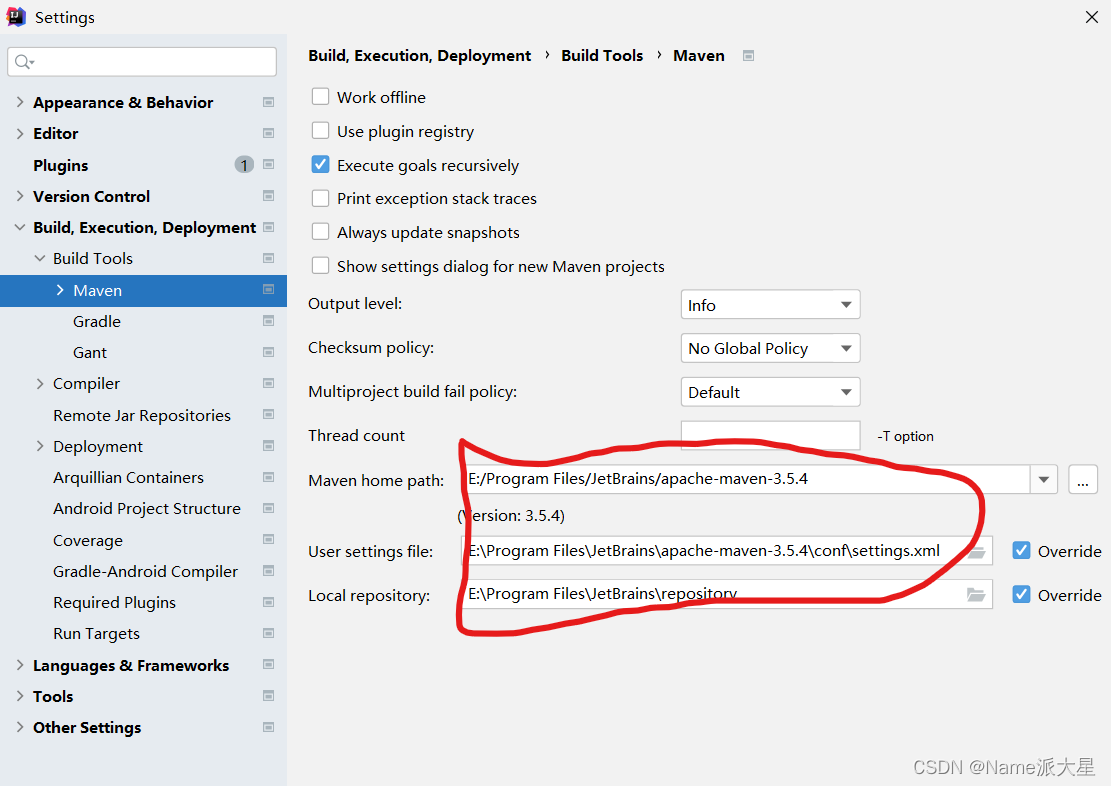This screenshot has height=786, width=1111.
Task: Open Checksum policy dropdown
Action: pos(770,348)
